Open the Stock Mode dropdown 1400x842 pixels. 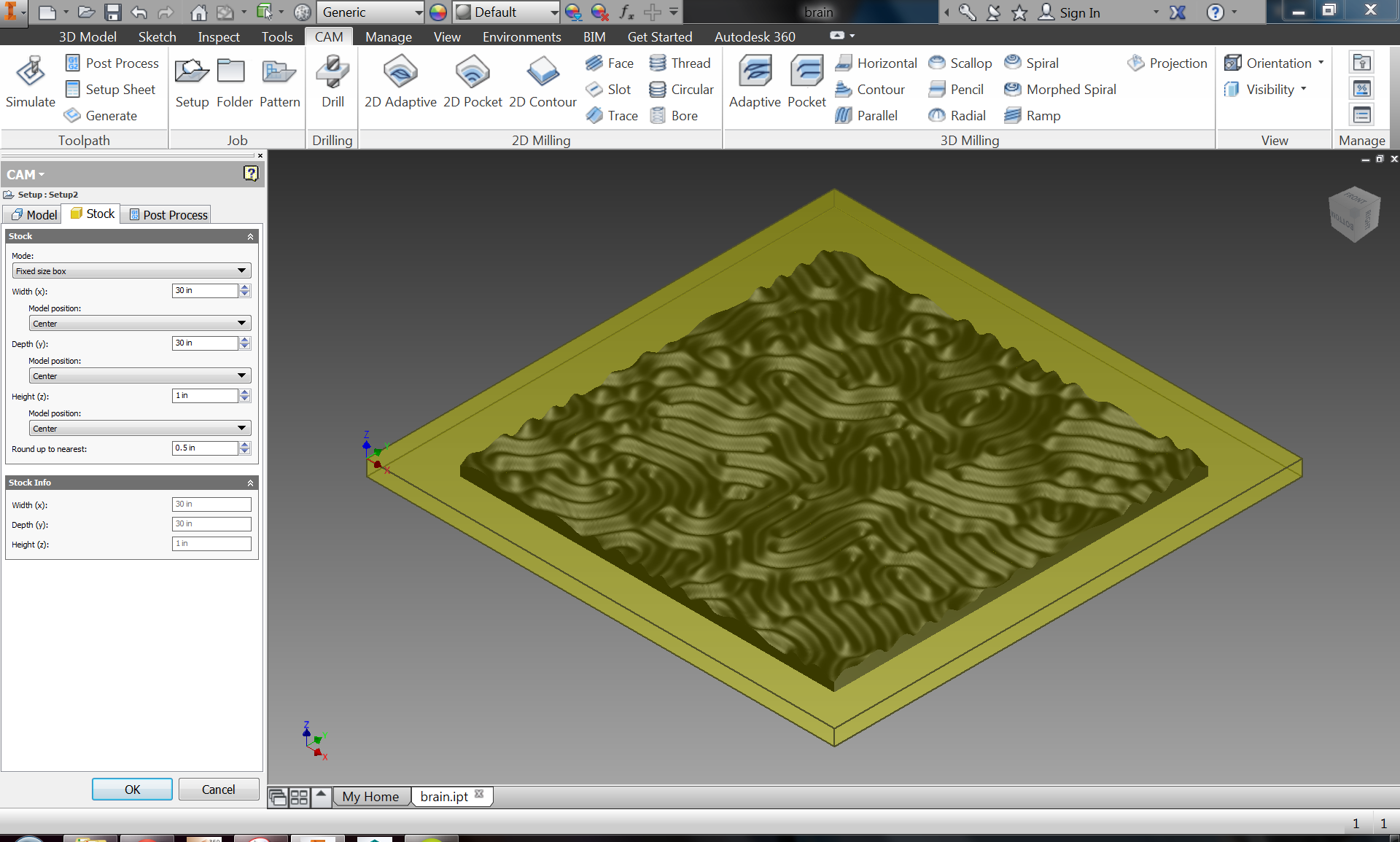click(x=132, y=270)
